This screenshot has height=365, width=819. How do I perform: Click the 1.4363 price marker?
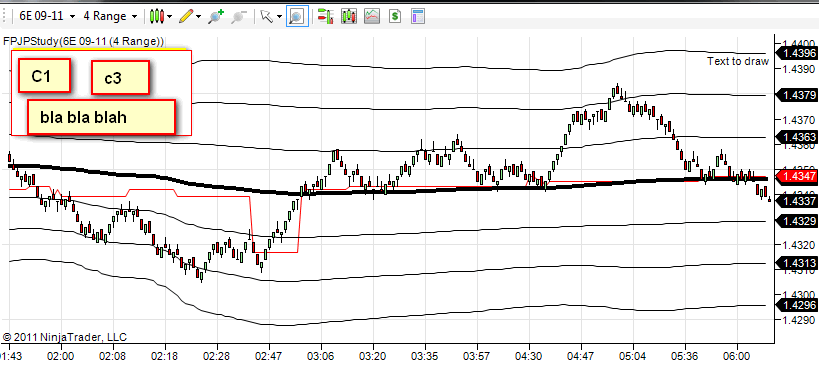tap(797, 137)
